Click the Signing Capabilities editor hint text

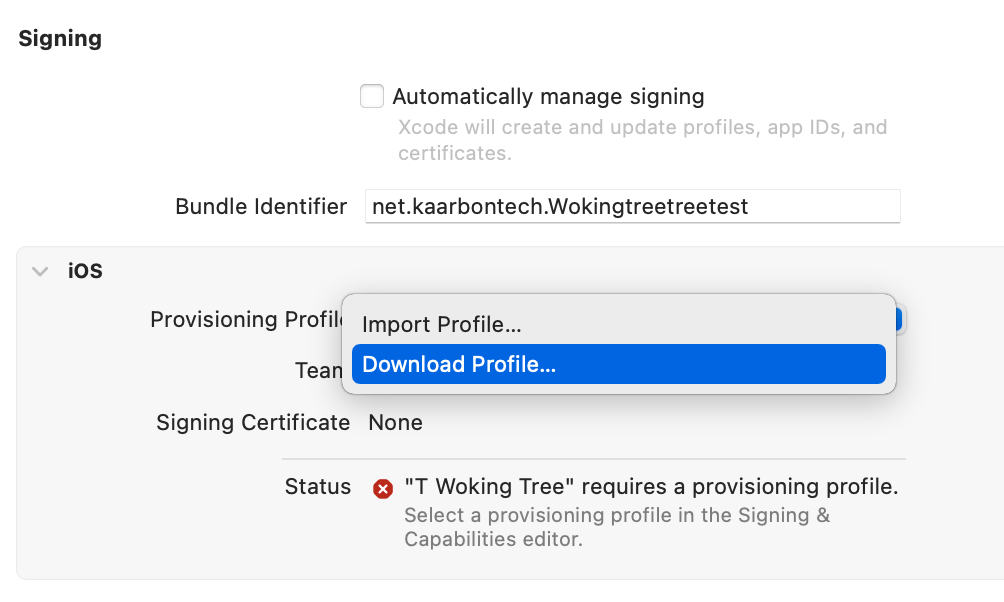tap(616, 526)
